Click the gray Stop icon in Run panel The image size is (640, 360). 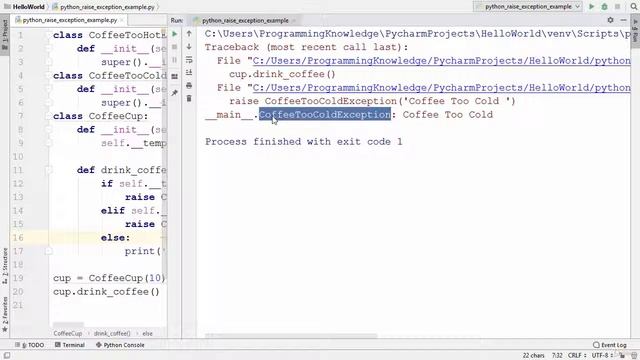(175, 47)
